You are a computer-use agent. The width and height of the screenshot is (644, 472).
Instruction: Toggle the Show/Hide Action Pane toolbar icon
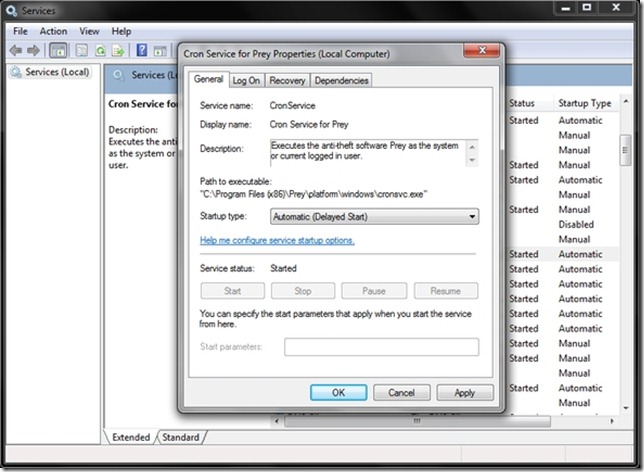click(x=160, y=51)
